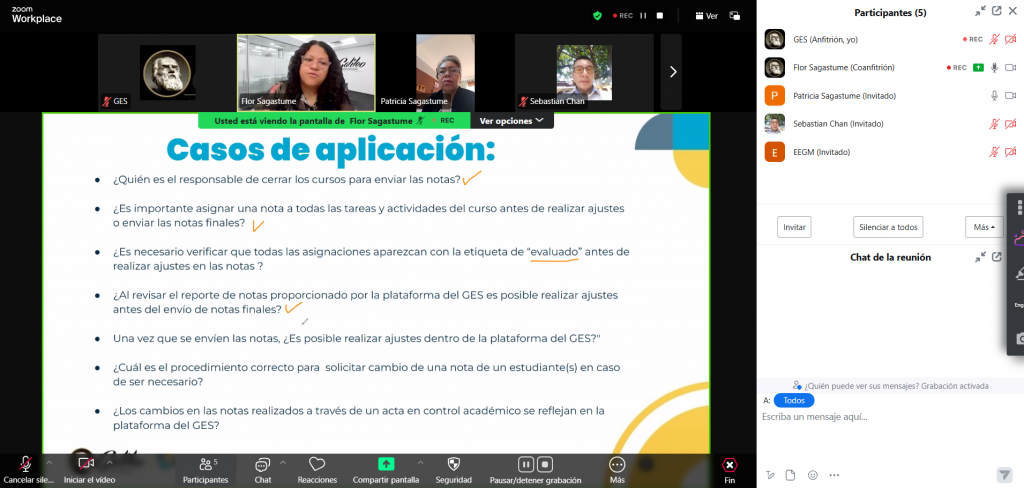Open the Ver layout menu at top
The height and width of the screenshot is (488, 1024).
point(705,16)
